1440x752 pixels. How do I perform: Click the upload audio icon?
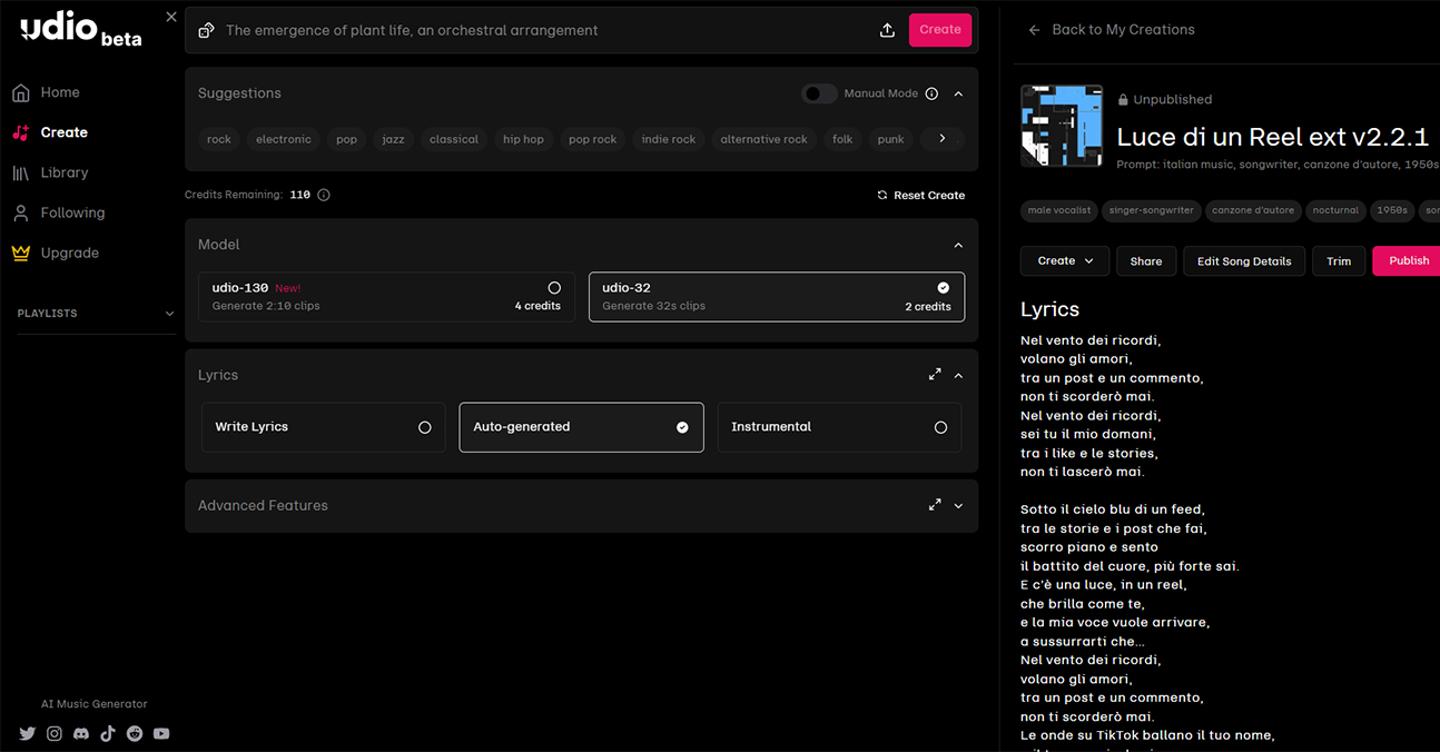click(887, 30)
